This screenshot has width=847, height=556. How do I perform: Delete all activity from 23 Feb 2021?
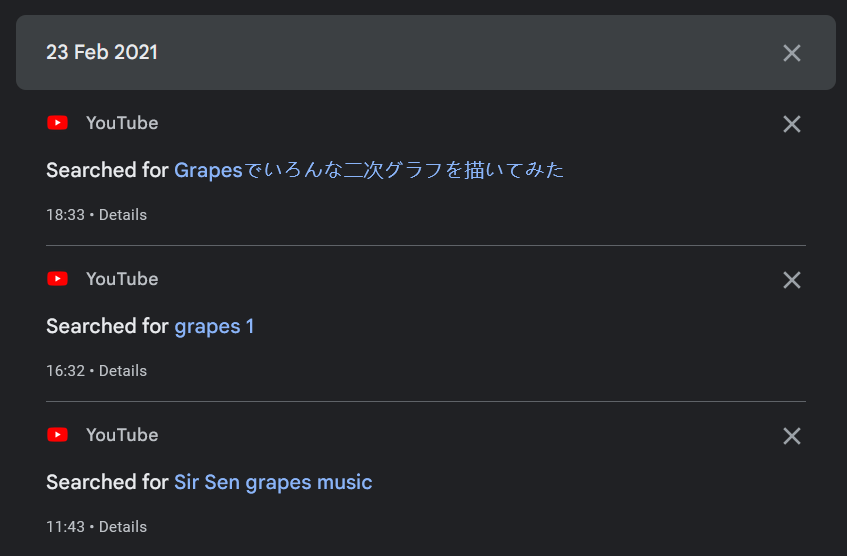point(792,53)
